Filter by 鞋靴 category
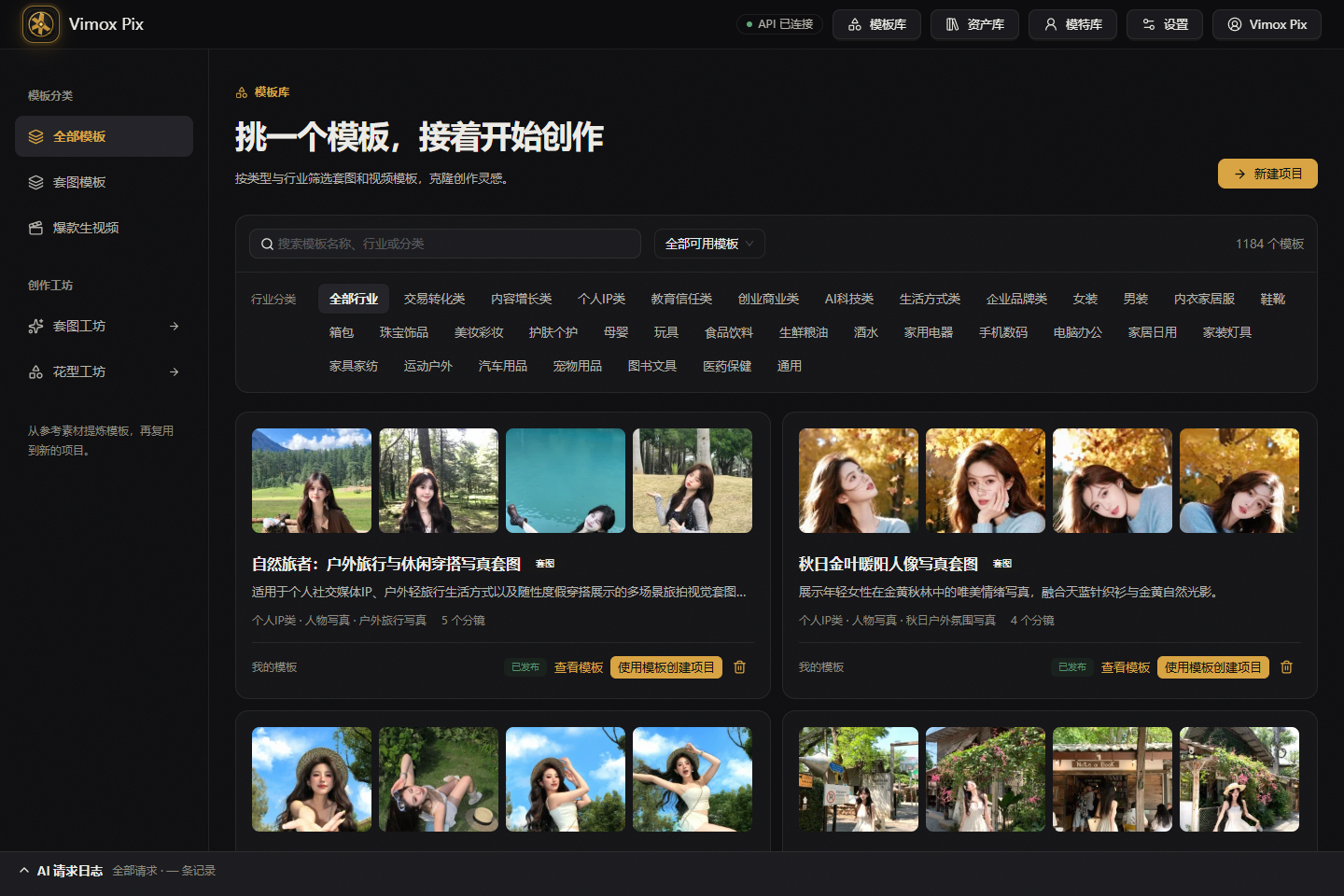This screenshot has height=896, width=1344. (1272, 299)
